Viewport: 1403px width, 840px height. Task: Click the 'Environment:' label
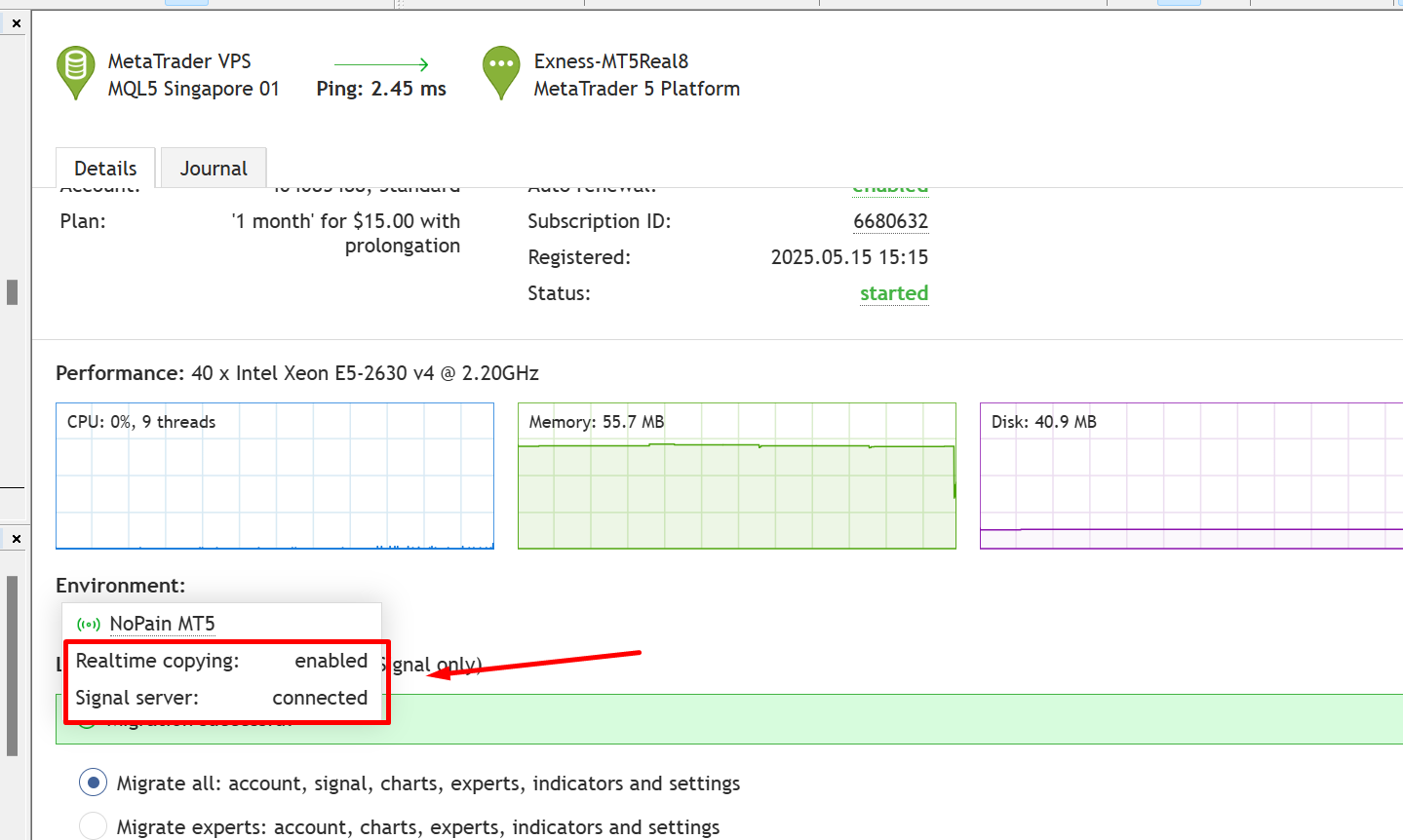[120, 586]
